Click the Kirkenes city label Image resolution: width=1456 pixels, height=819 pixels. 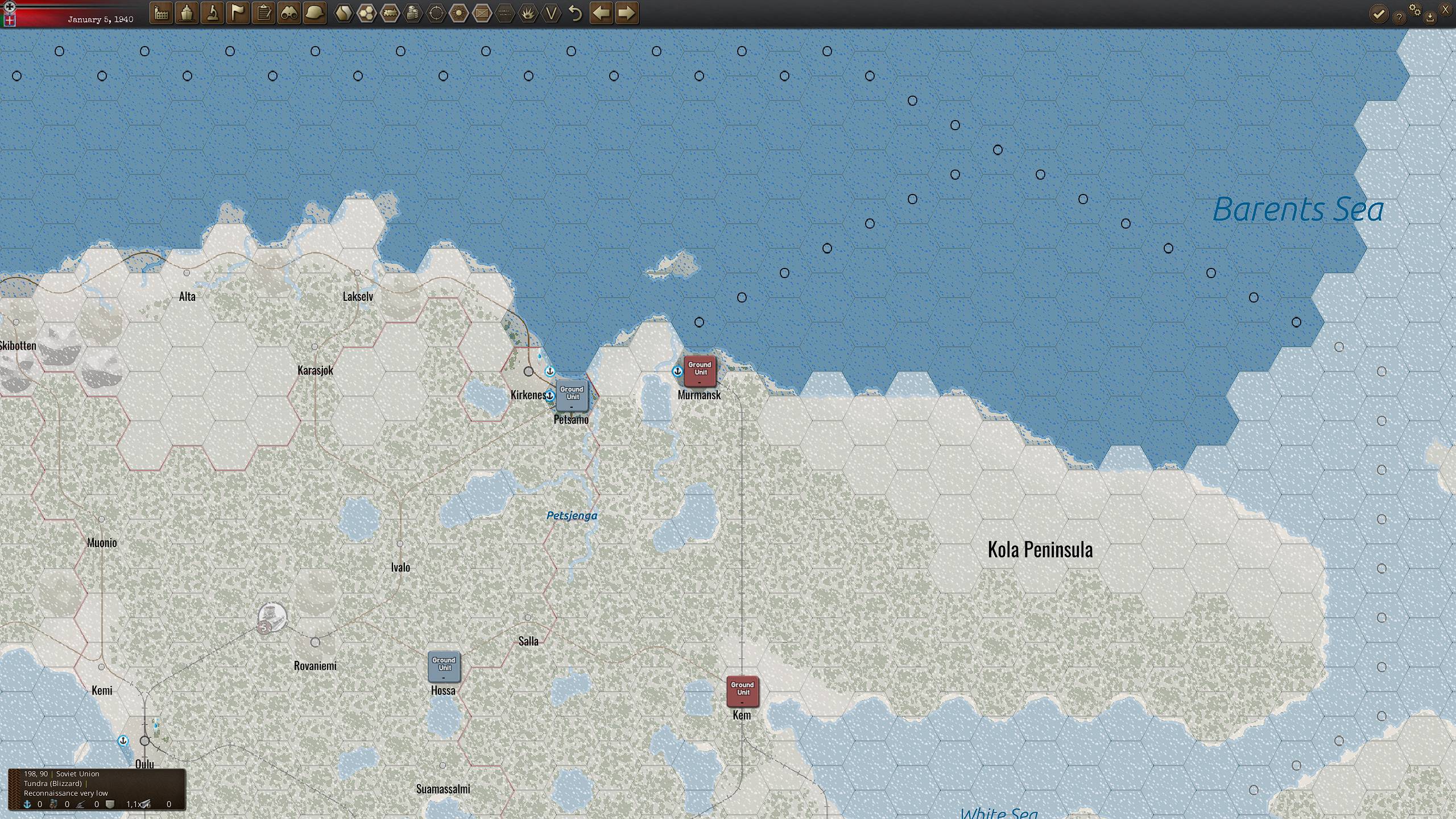click(528, 395)
